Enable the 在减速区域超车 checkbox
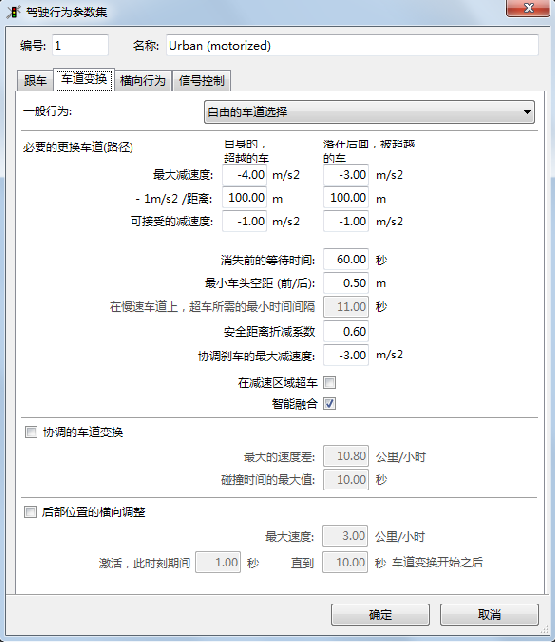The height and width of the screenshot is (642, 555). click(x=329, y=383)
